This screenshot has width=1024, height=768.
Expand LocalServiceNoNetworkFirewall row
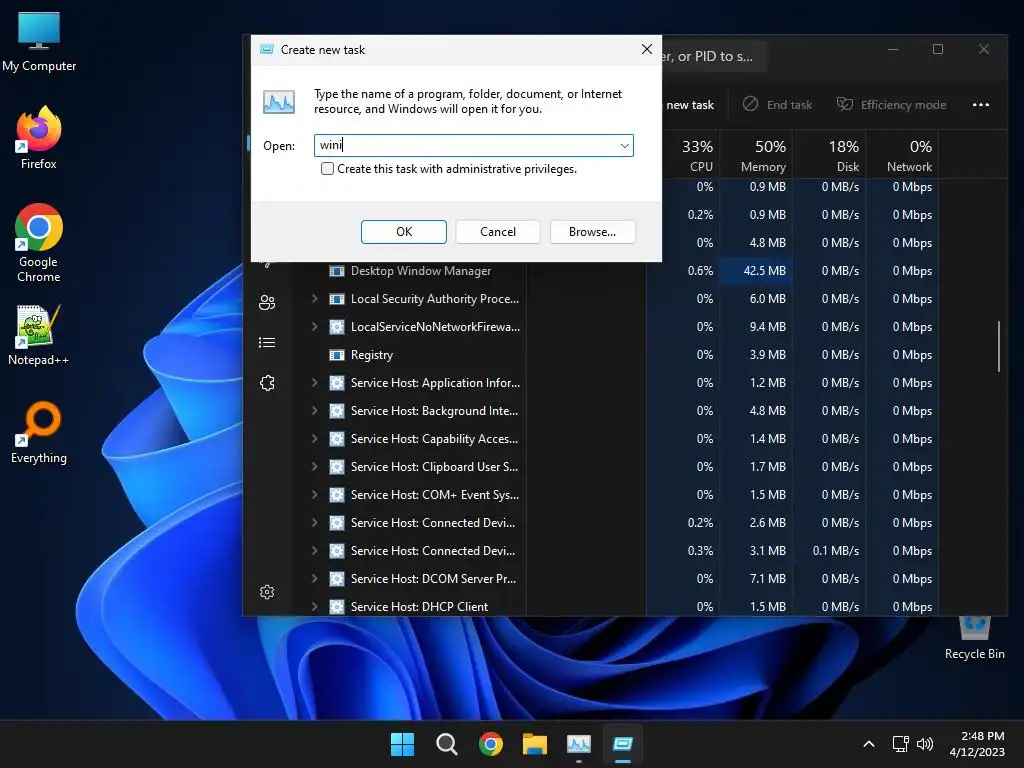pos(314,327)
